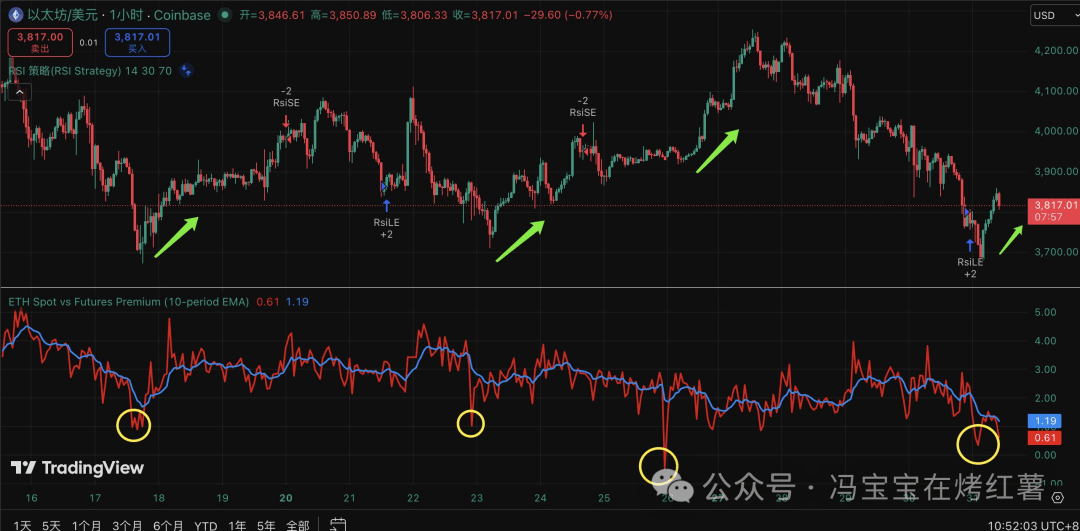The width and height of the screenshot is (1080, 531).
Task: Switch to 5年 date range
Action: click(x=266, y=525)
